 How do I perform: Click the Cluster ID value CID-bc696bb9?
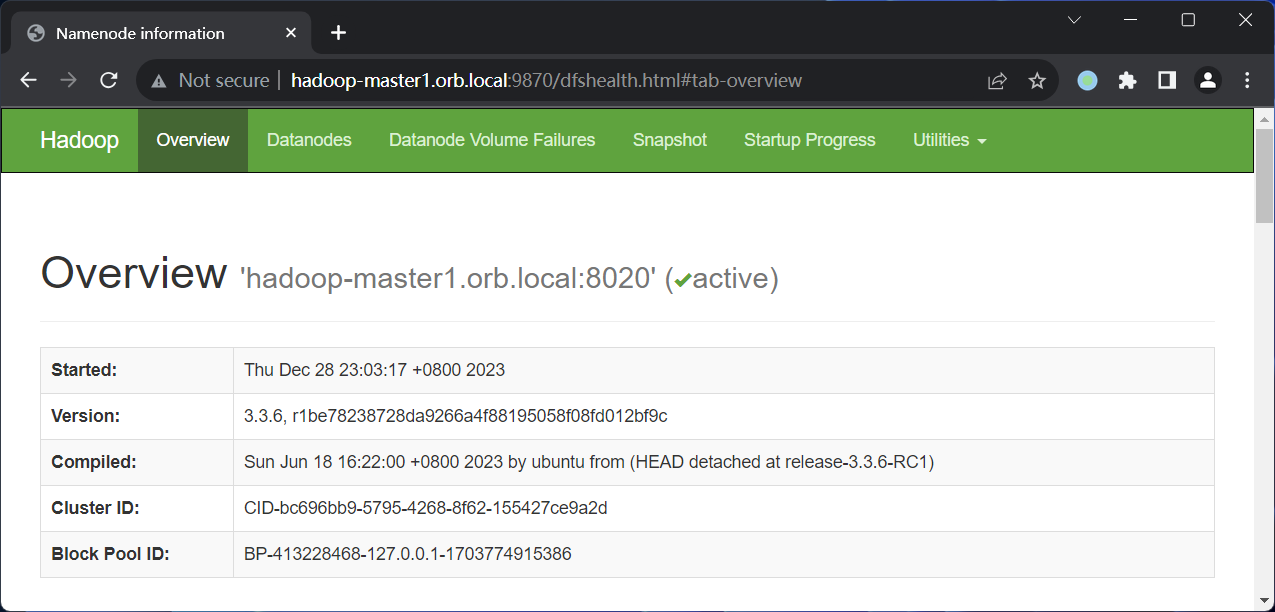coord(426,508)
